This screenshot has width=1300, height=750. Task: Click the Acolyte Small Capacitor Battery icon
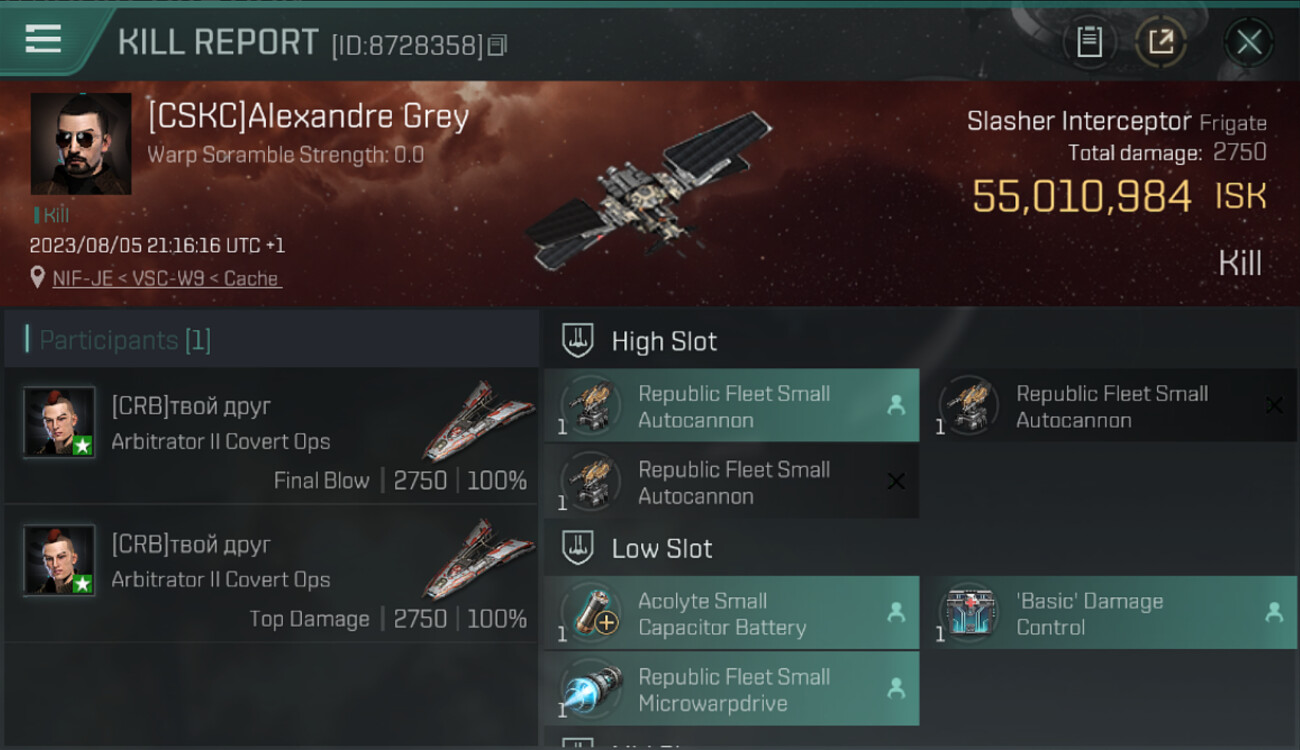point(590,612)
